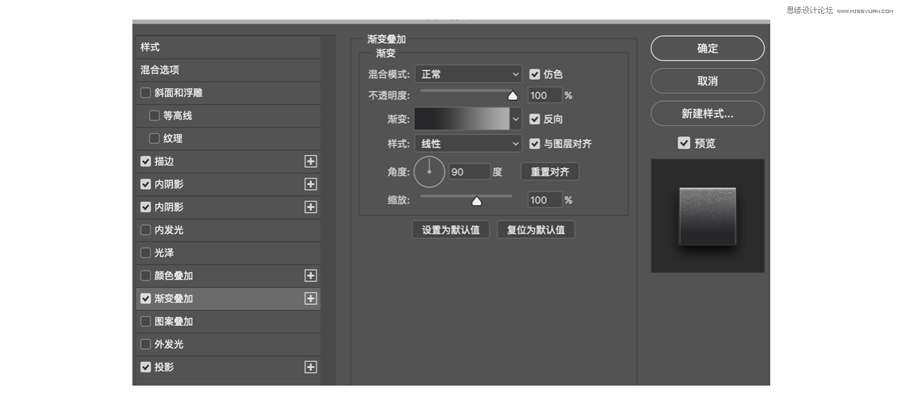The image size is (900, 398).
Task: Open the gradient editor via gradient swatch
Action: click(462, 119)
